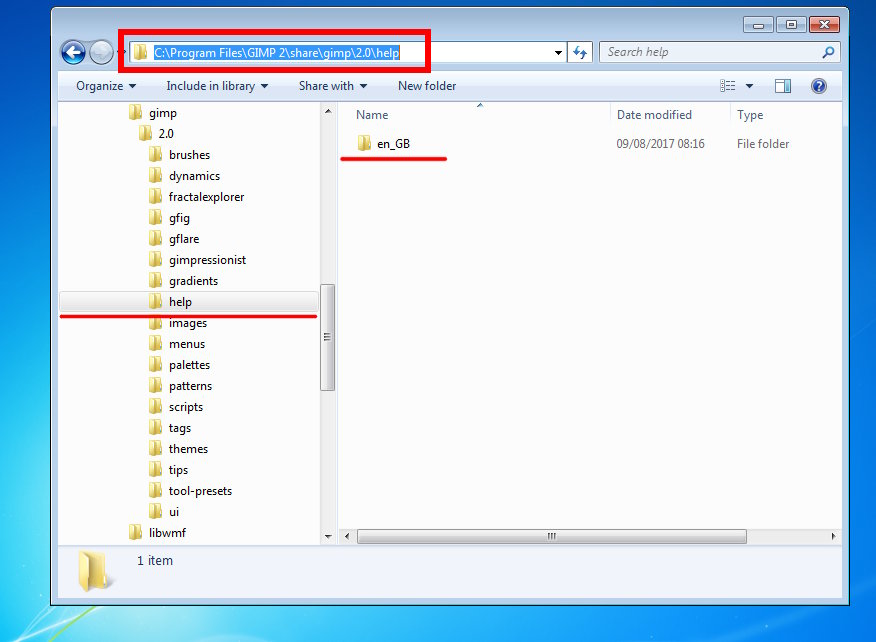Screen dimensions: 876x642
Task: Select the gflare folder in tree
Action: click(x=184, y=239)
